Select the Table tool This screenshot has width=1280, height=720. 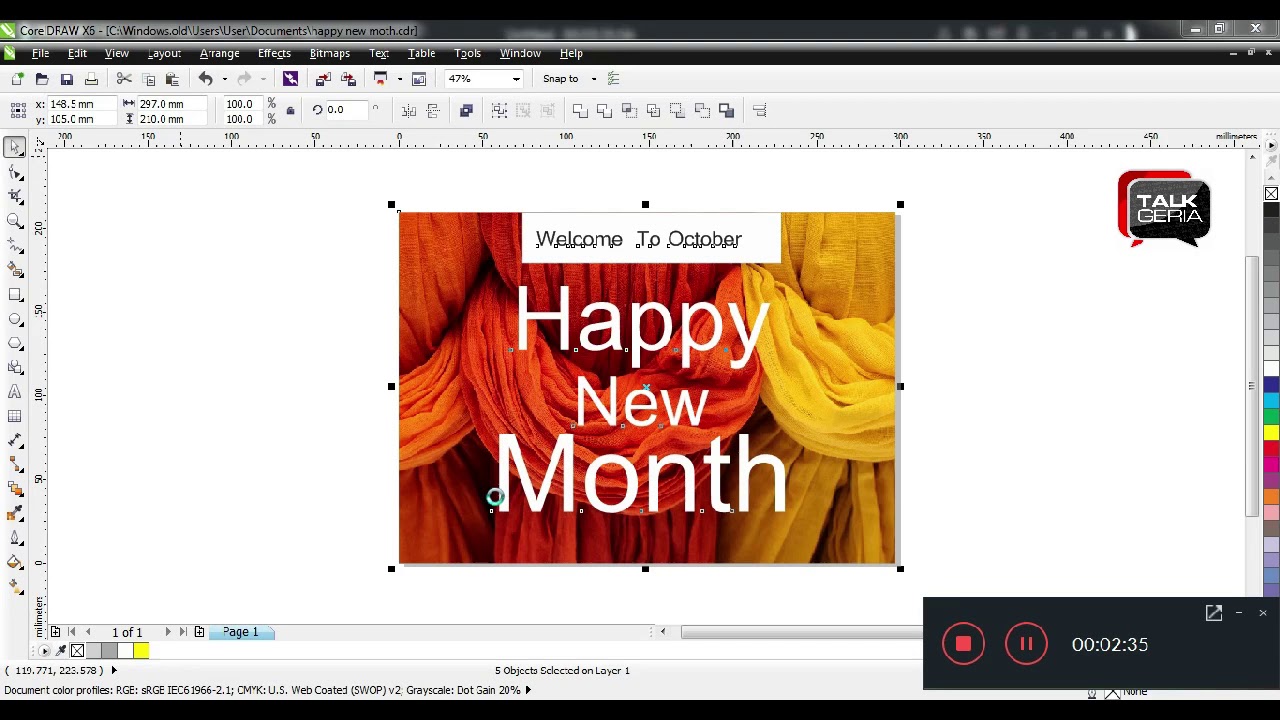click(x=15, y=416)
